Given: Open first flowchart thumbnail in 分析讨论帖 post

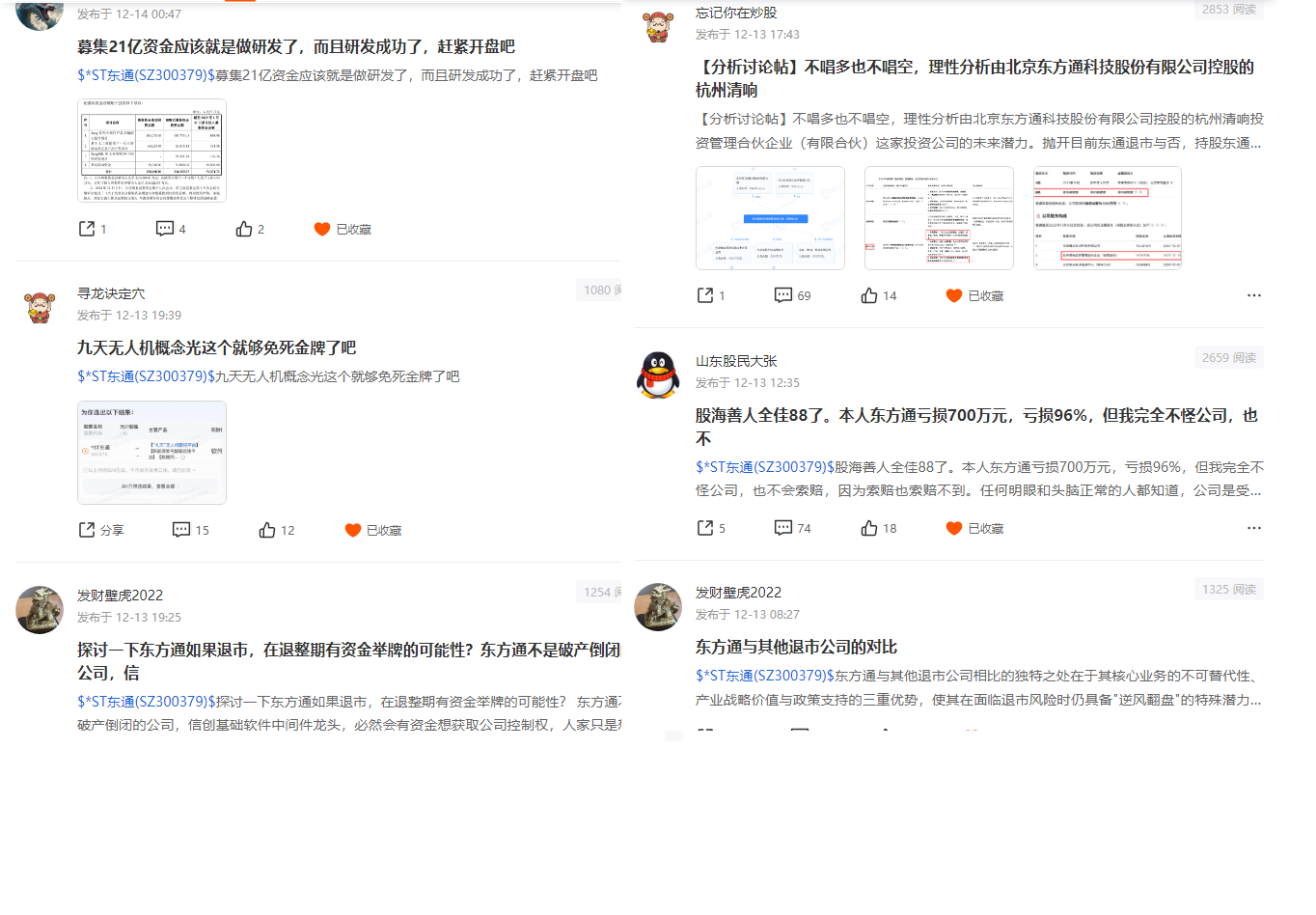Looking at the screenshot, I should point(770,218).
